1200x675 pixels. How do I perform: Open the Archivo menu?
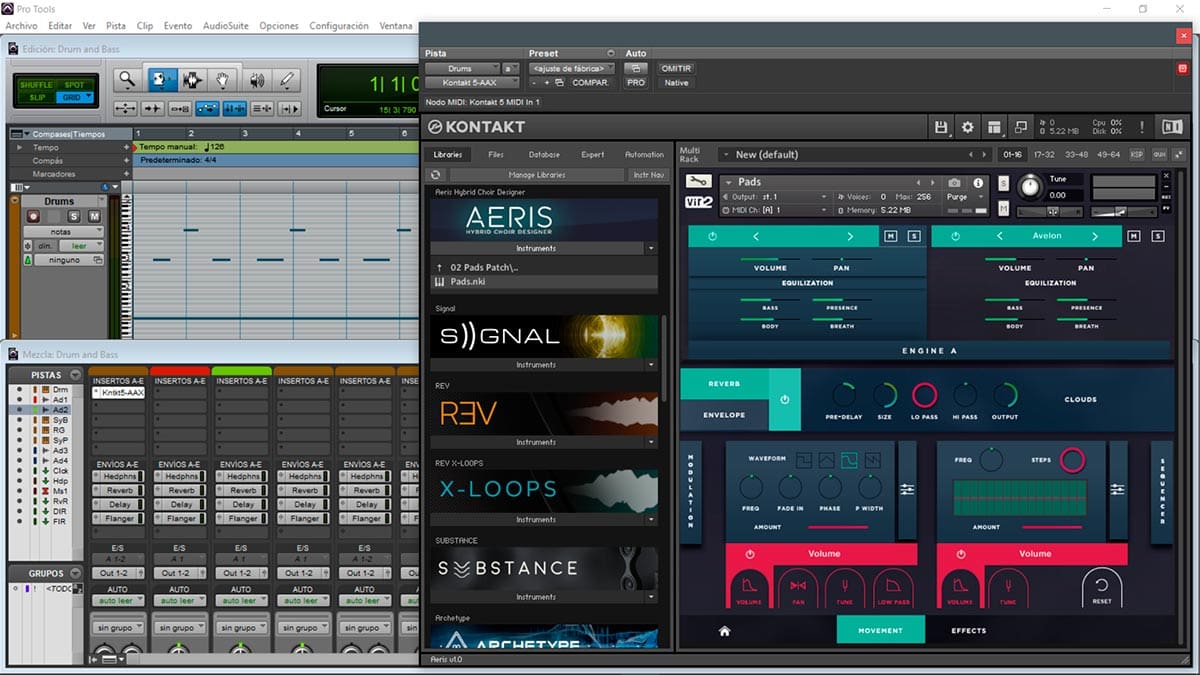click(22, 26)
